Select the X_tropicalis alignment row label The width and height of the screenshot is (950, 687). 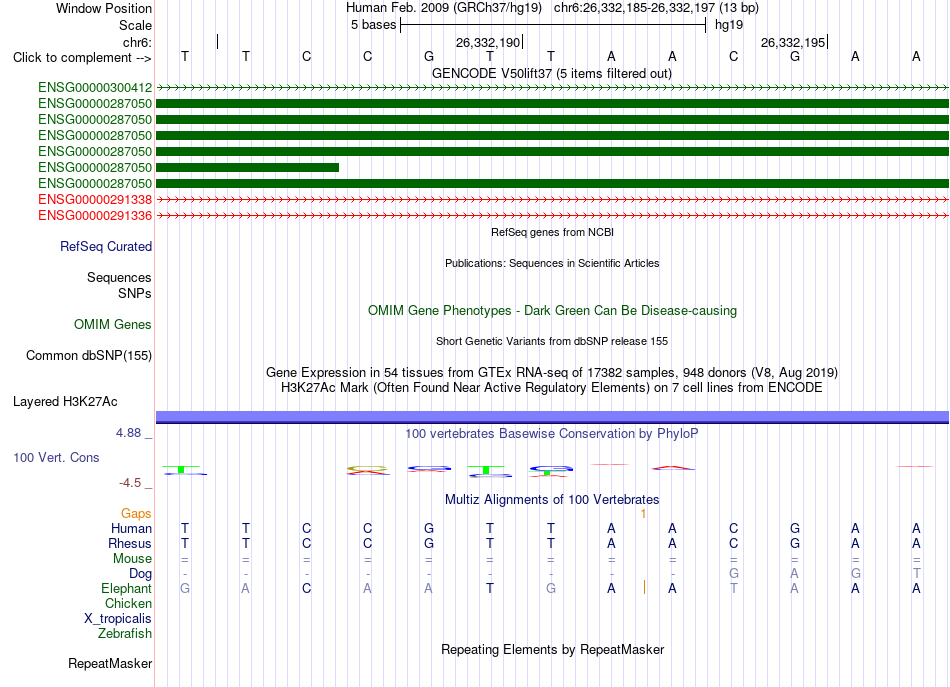(118, 619)
